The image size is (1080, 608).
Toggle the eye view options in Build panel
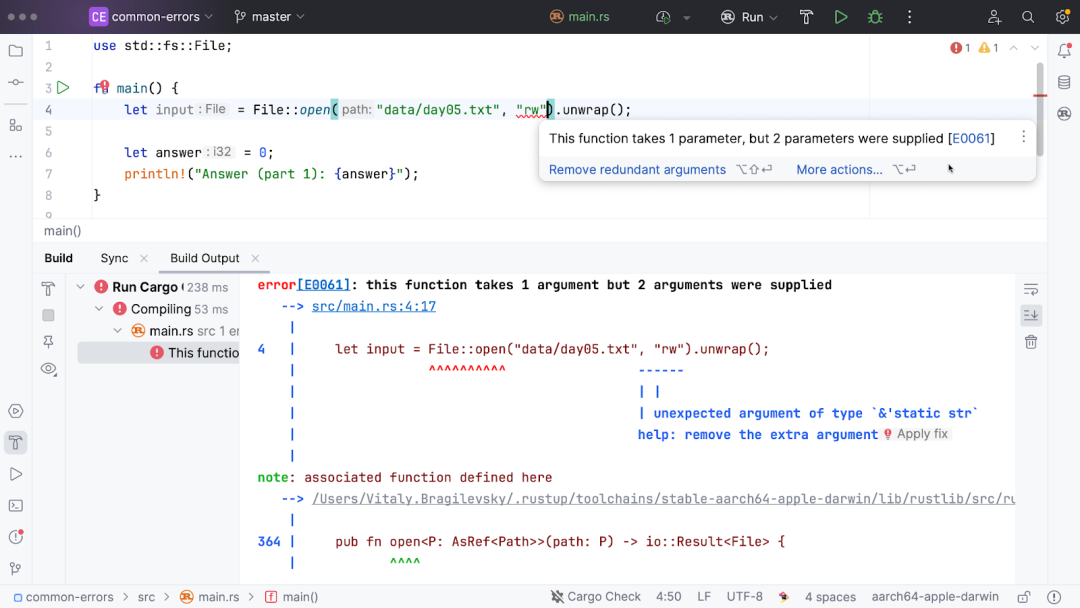tap(48, 369)
